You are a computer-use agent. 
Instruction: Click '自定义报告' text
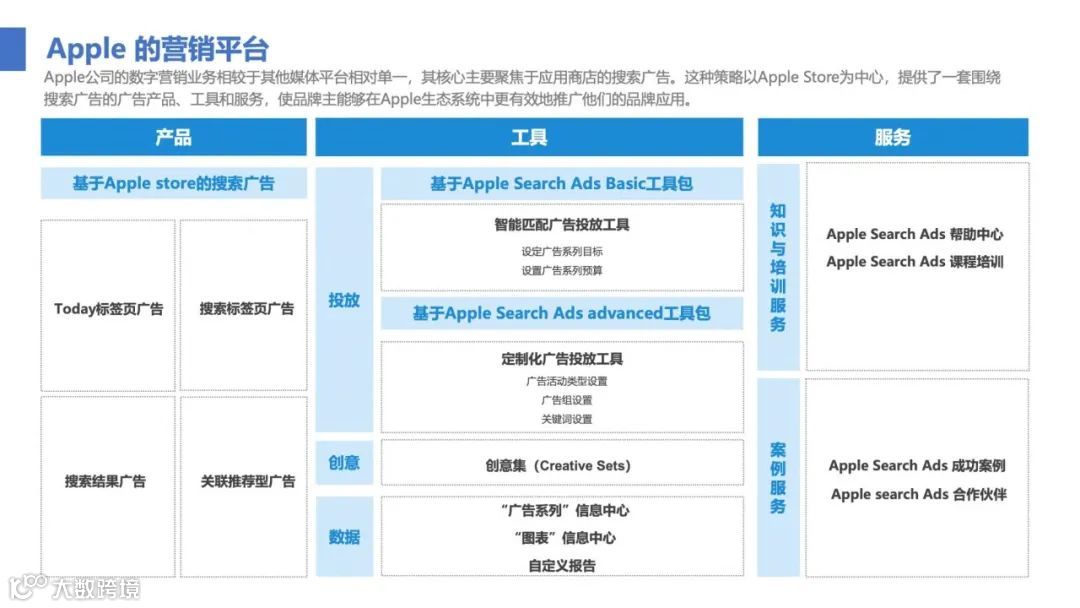pos(561,565)
